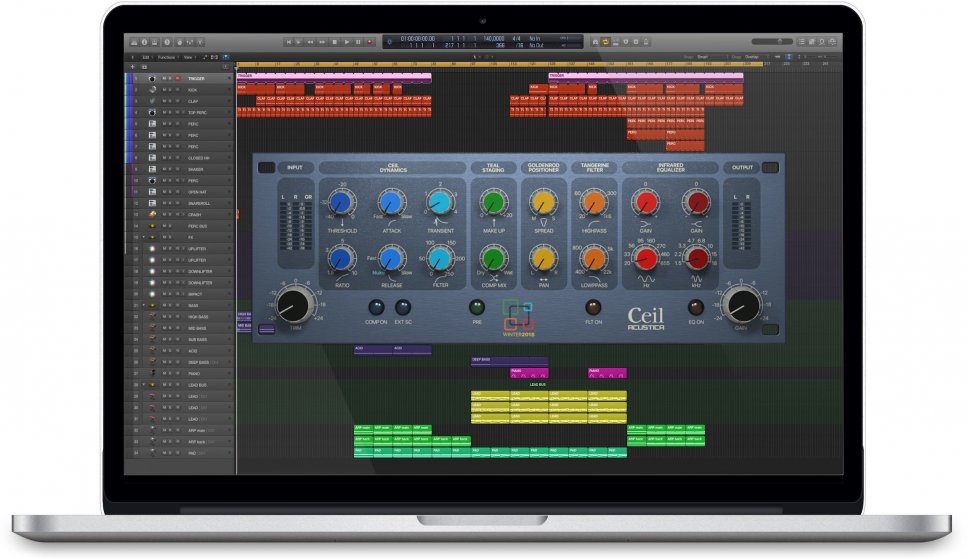Open the View dropdown menu
Image resolution: width=968 pixels, height=559 pixels.
click(188, 57)
